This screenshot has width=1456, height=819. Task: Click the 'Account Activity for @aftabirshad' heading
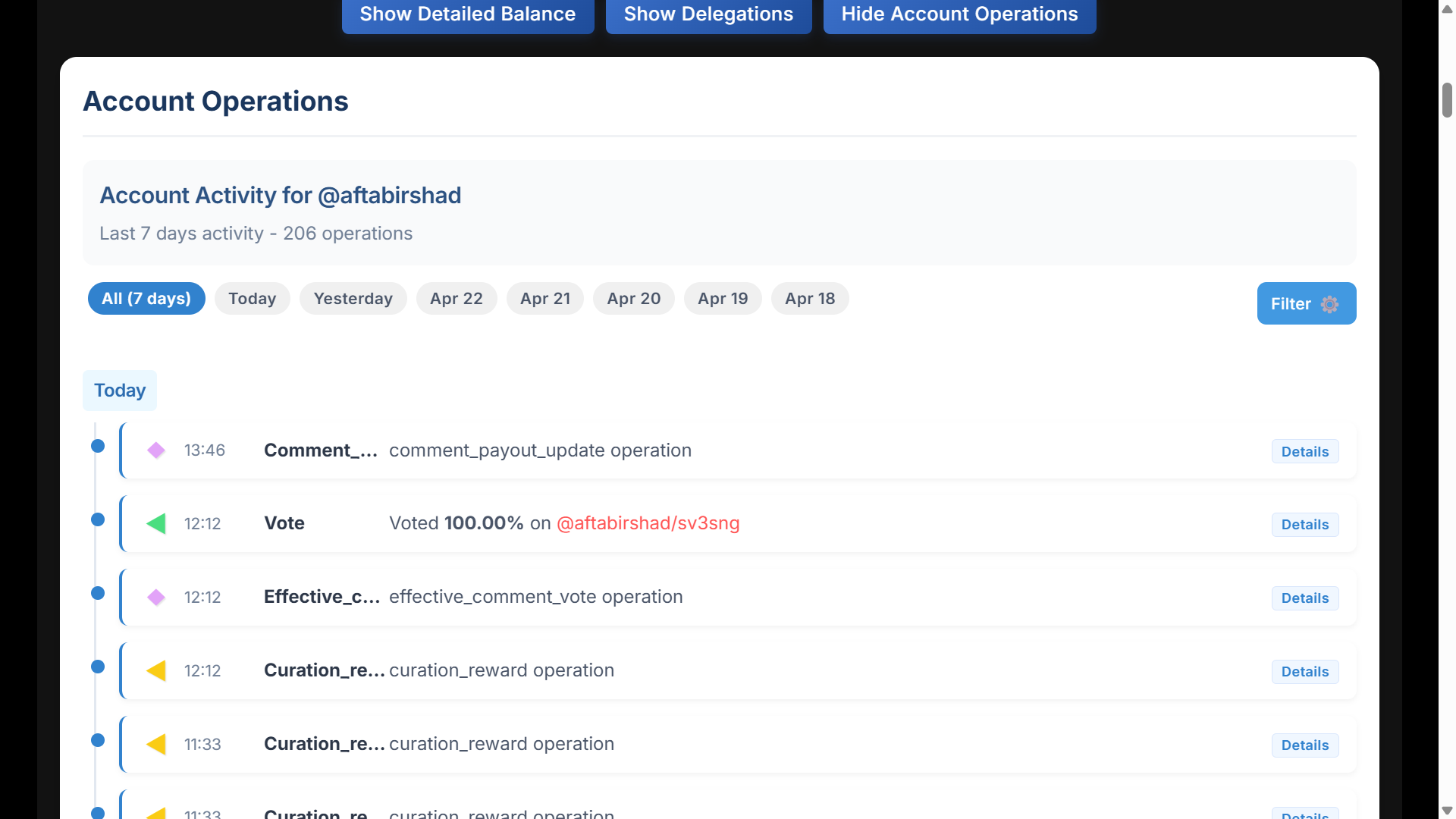tap(281, 196)
